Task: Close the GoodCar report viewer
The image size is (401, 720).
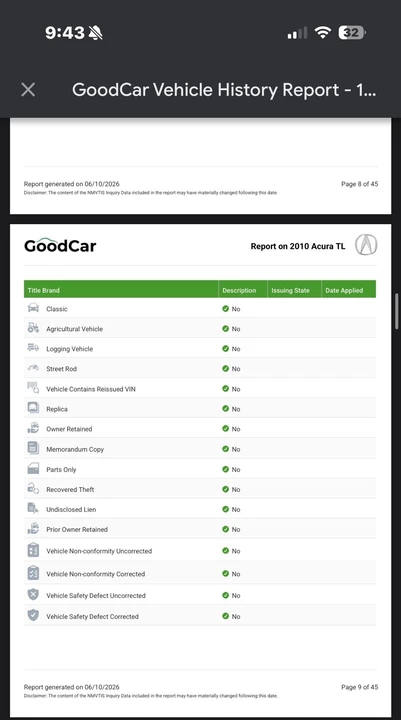Action: [x=28, y=90]
